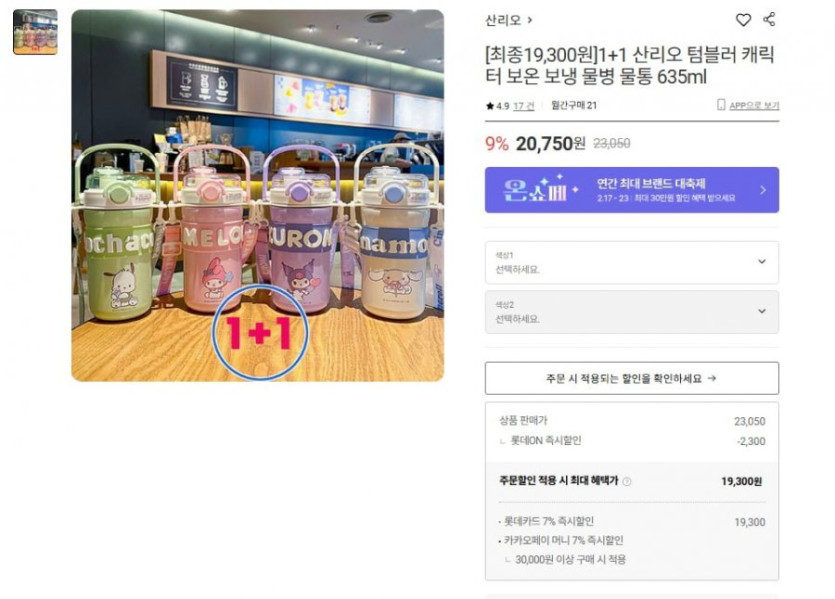Click the chevron next to 산리오 brand

(x=530, y=20)
